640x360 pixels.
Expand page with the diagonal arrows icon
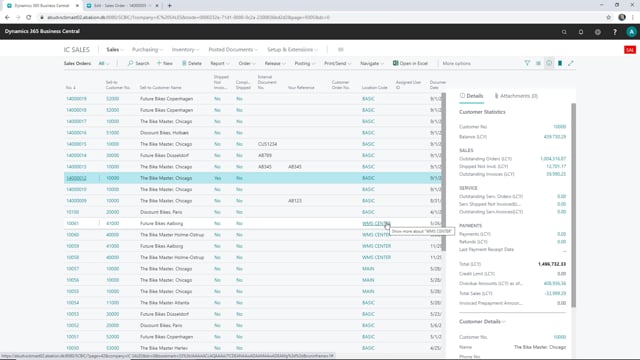coord(571,63)
